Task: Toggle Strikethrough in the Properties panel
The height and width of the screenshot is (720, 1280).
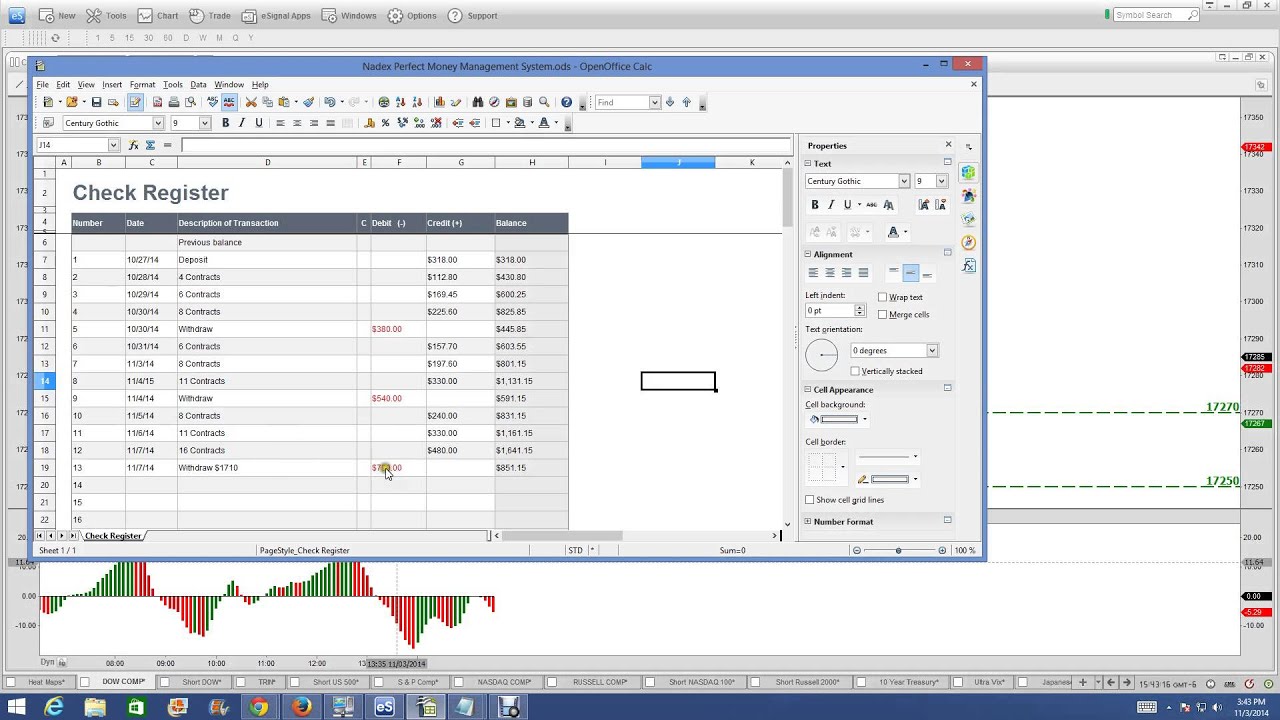Action: tap(872, 204)
